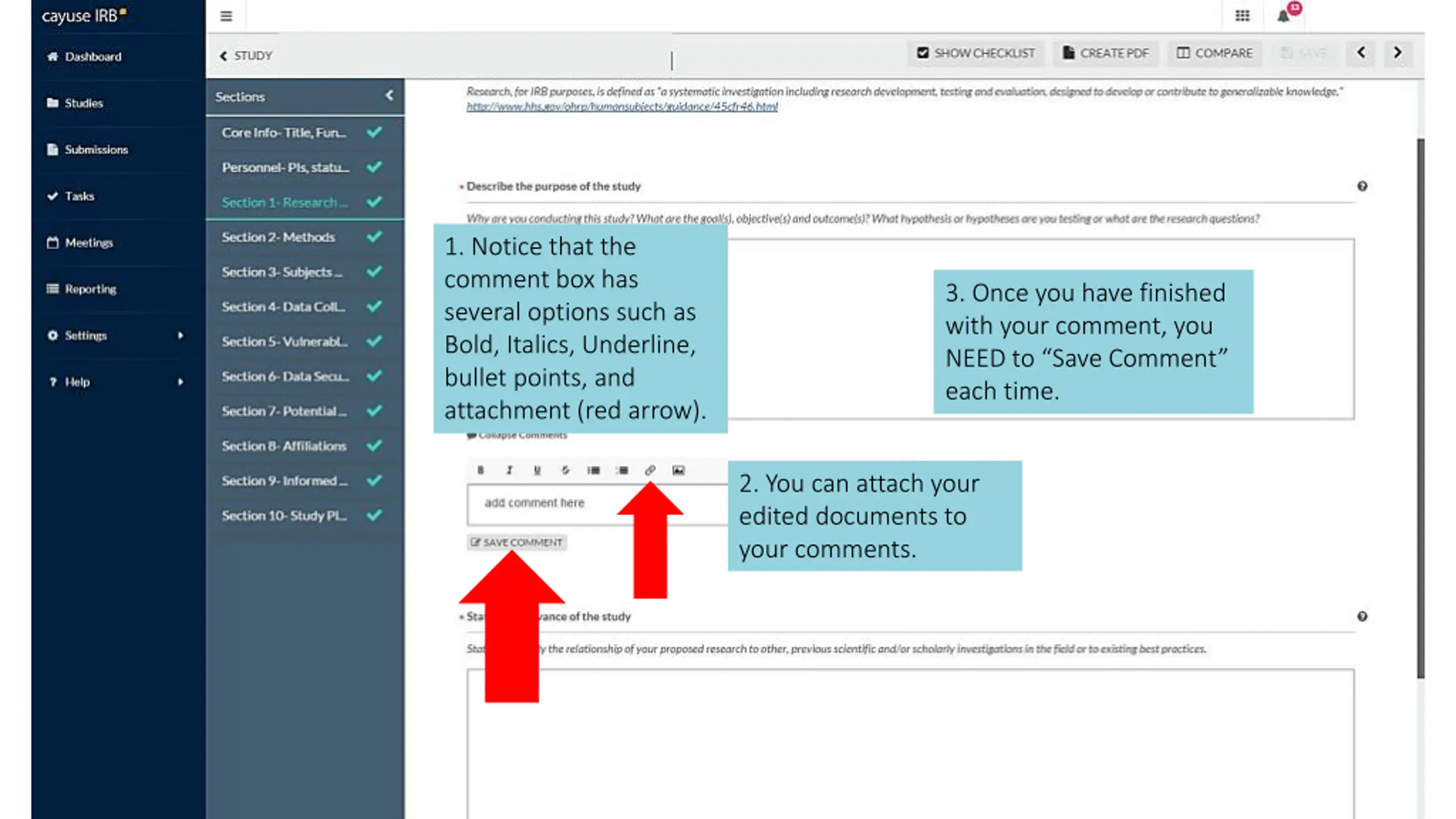Select Personnel- PIs, statu... section
Image resolution: width=1456 pixels, height=819 pixels.
tap(305, 167)
